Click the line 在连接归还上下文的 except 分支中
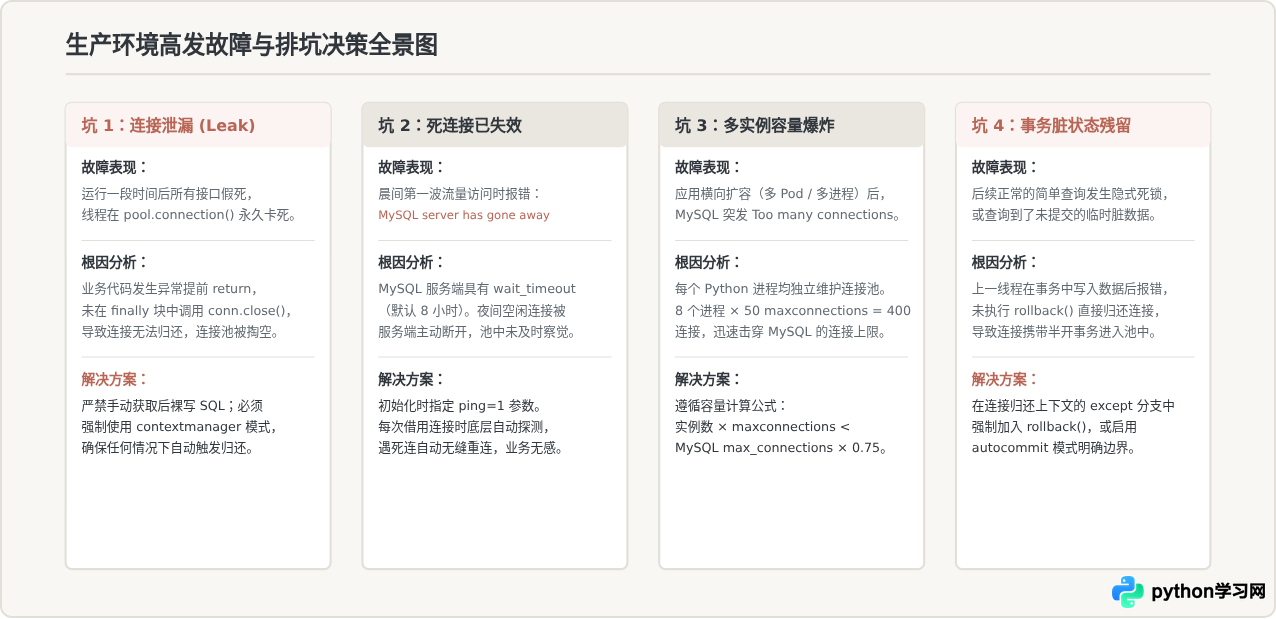This screenshot has height=619, width=1276. click(x=1074, y=405)
